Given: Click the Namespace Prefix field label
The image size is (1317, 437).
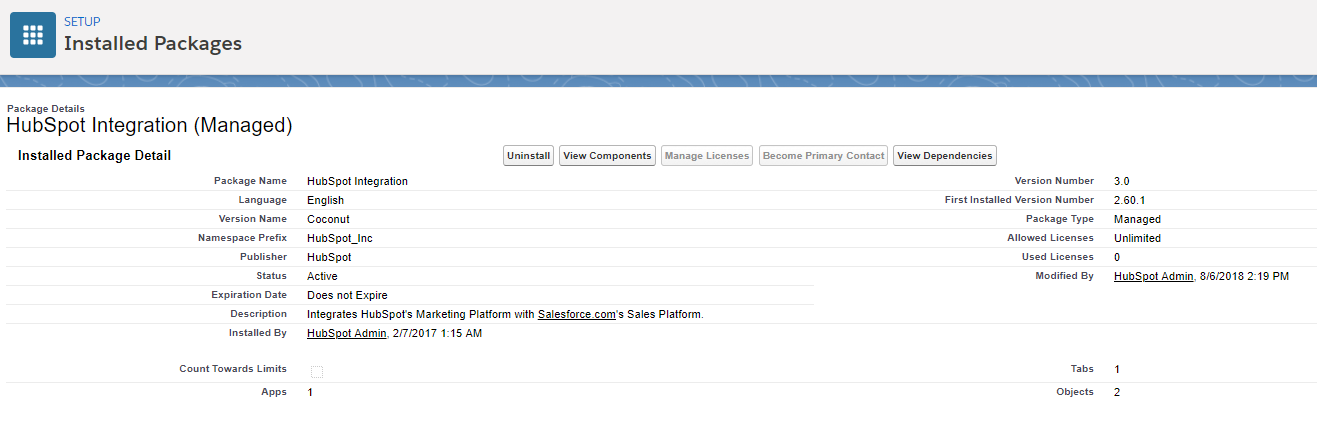Looking at the screenshot, I should tap(243, 238).
